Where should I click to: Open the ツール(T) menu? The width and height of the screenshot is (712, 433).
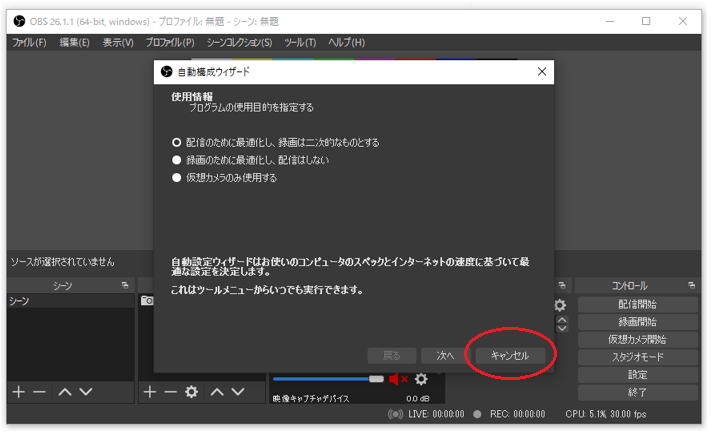coord(300,43)
